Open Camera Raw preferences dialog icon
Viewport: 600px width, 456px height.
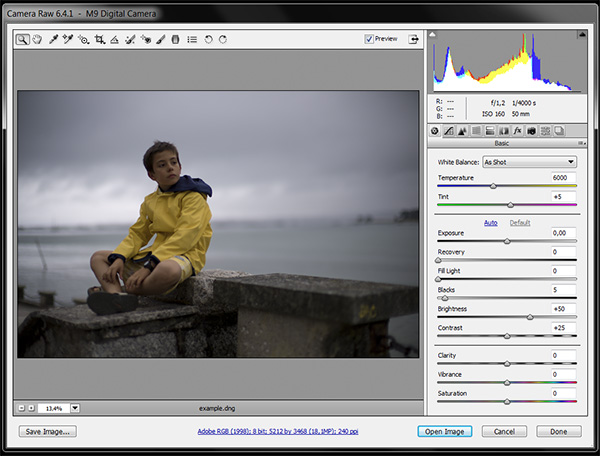tap(191, 40)
